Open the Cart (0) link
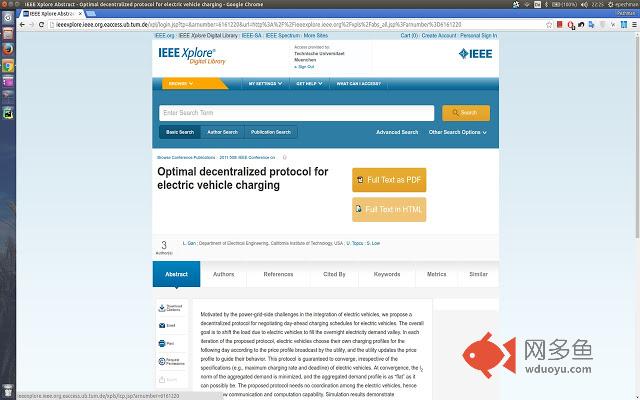 409,36
